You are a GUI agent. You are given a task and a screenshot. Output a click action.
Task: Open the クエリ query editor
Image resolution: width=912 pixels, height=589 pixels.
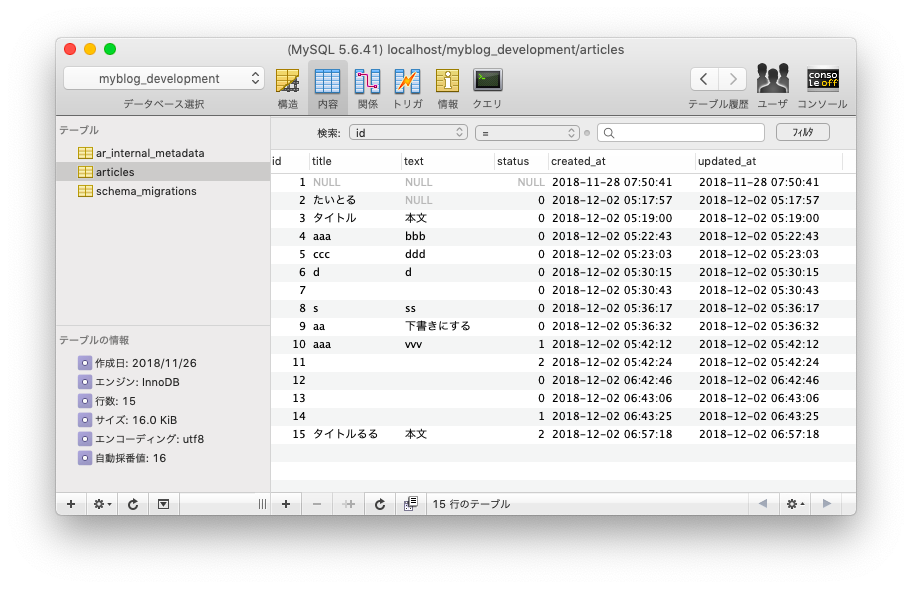(487, 88)
